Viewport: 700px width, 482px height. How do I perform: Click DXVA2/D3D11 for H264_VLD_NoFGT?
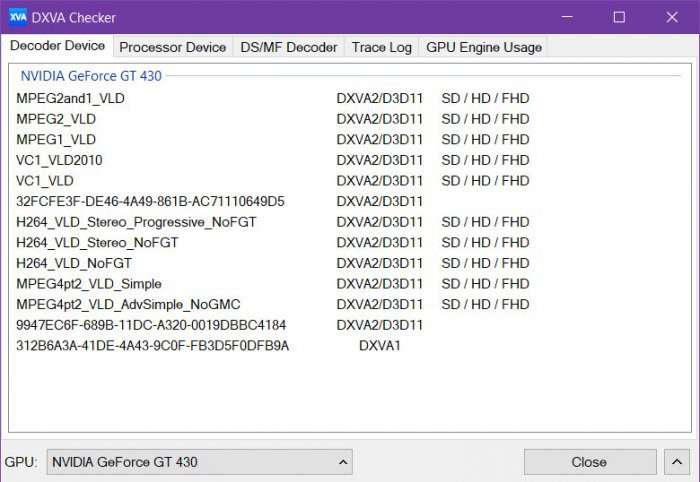(379, 263)
